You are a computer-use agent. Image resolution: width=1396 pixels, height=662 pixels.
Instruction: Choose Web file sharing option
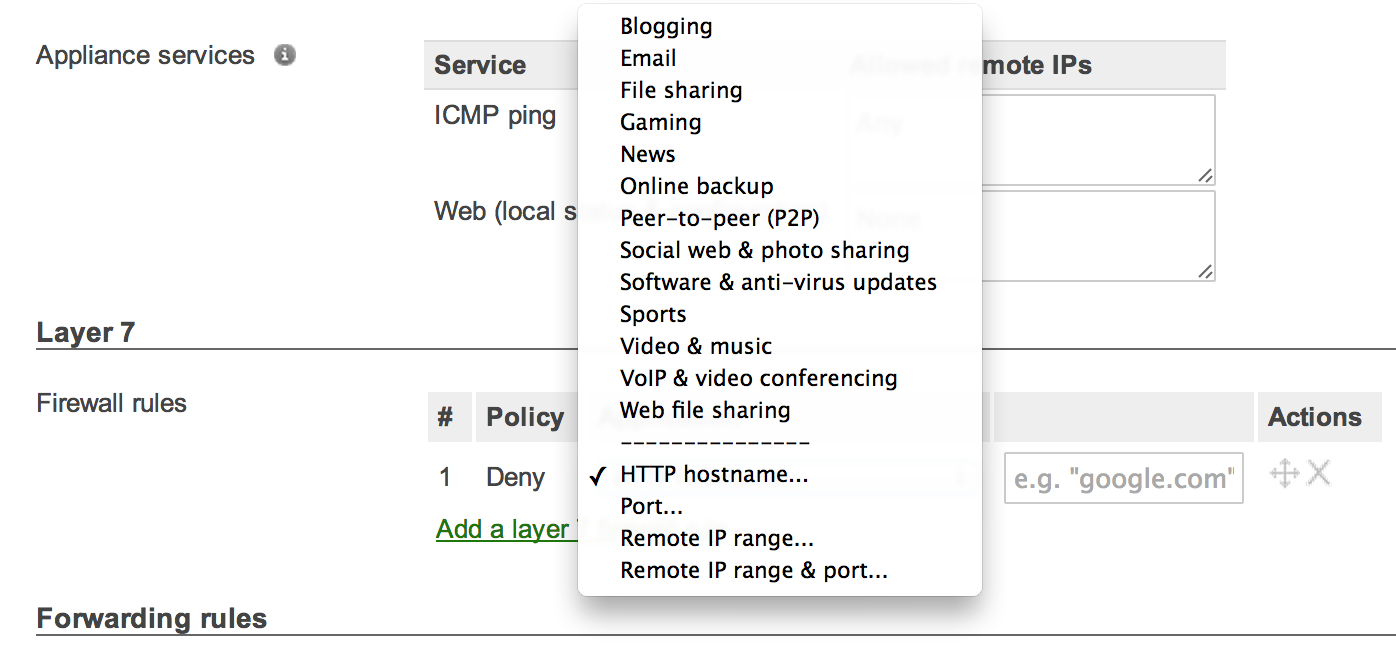705,410
